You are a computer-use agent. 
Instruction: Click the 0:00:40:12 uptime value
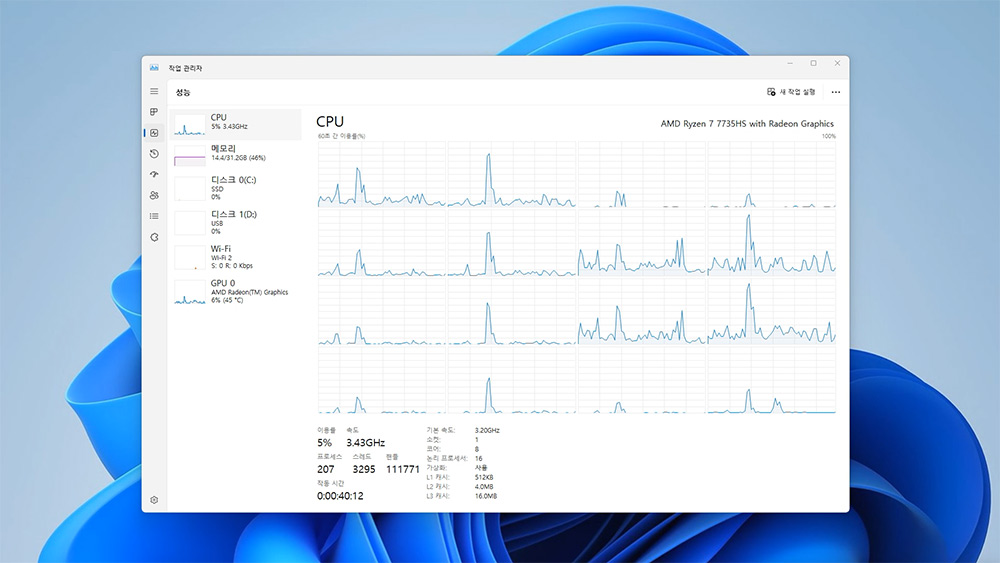click(340, 496)
